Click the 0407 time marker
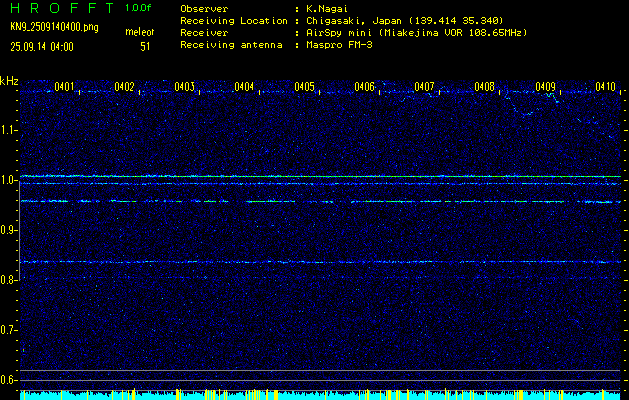629x400 pixels. 424,86
